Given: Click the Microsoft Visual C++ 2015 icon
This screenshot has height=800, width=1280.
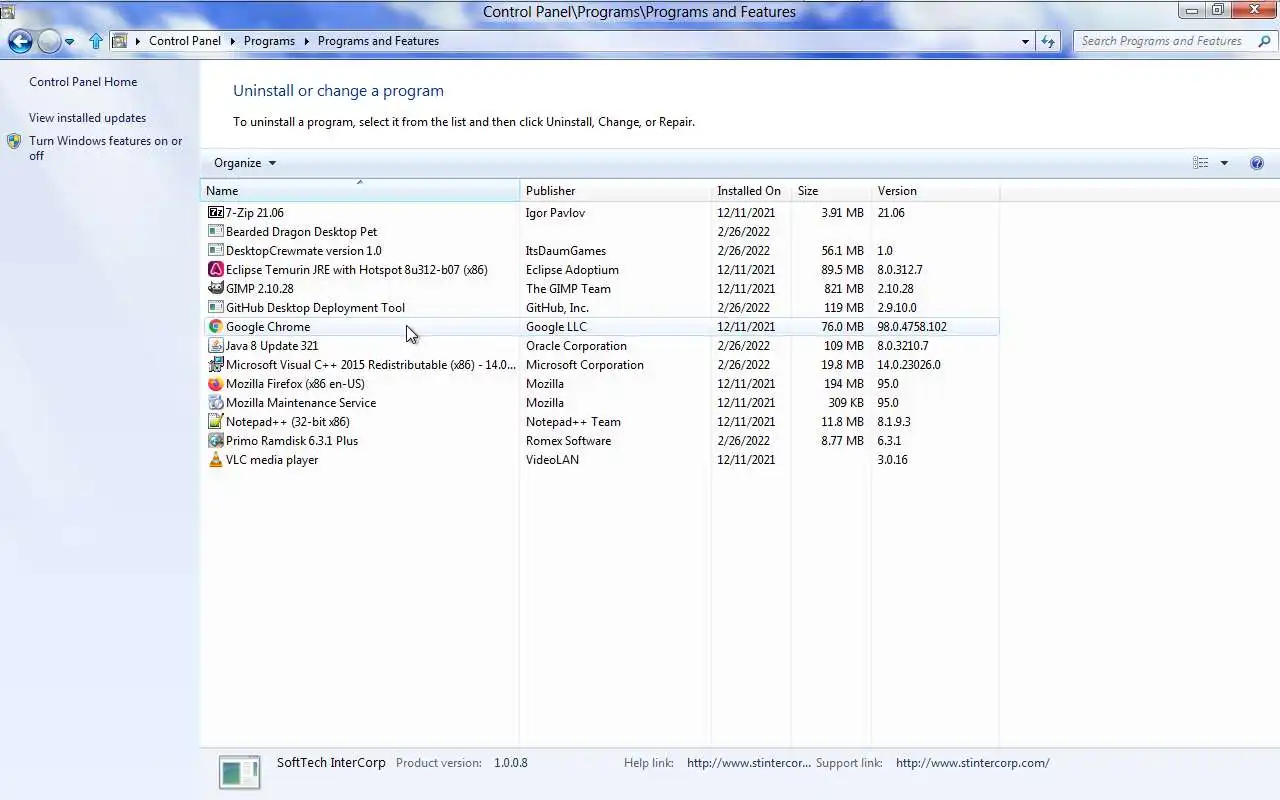Looking at the screenshot, I should pos(215,364).
